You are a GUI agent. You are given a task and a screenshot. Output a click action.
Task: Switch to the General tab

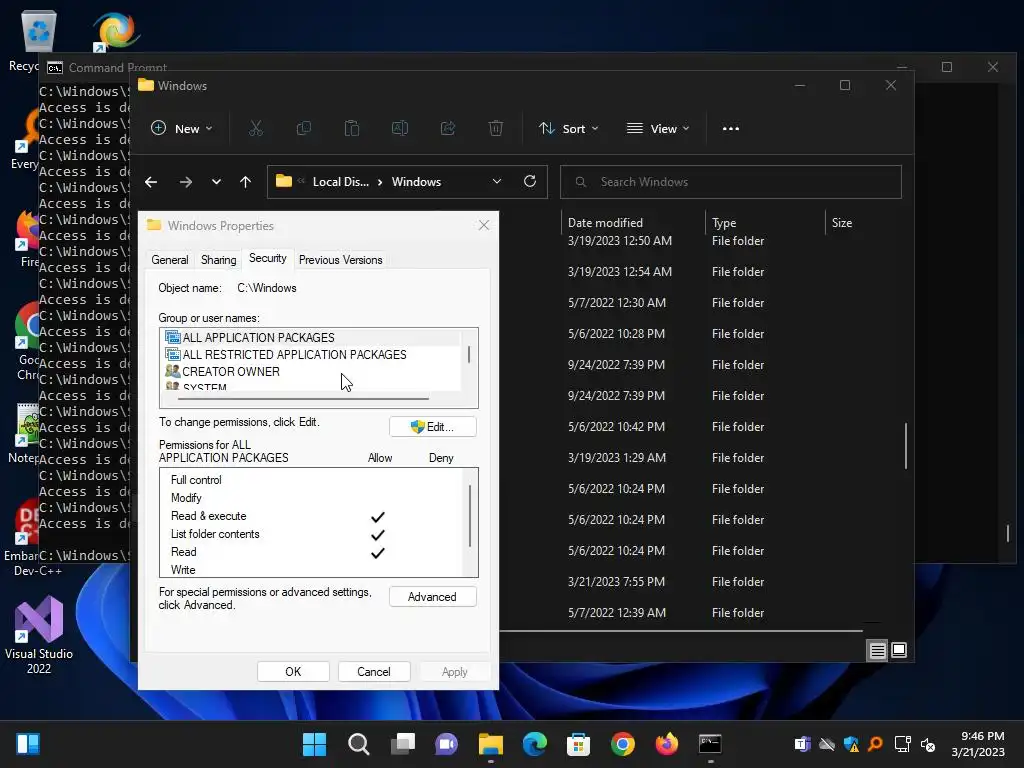pos(170,260)
